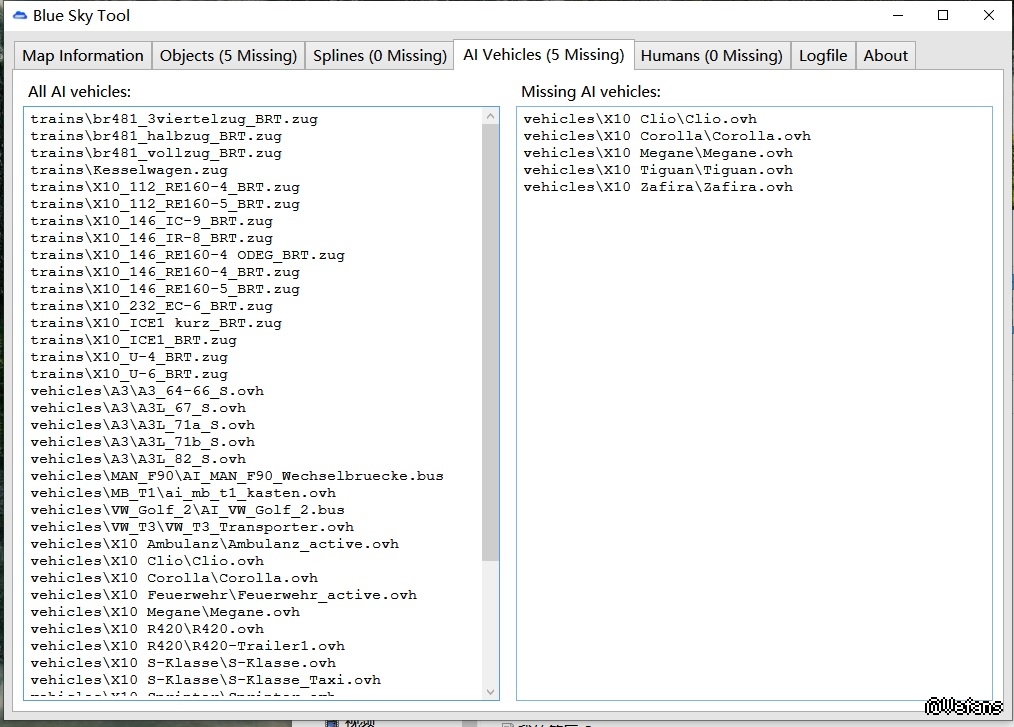Select trains\br481_3viertelzug_BRT.zug in list
The height and width of the screenshot is (727, 1014).
click(x=174, y=119)
